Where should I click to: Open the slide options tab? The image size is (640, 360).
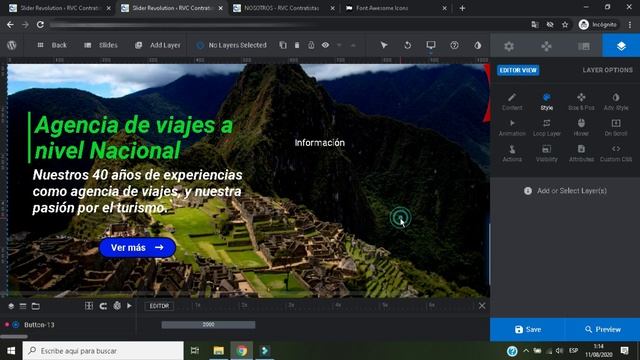click(584, 46)
